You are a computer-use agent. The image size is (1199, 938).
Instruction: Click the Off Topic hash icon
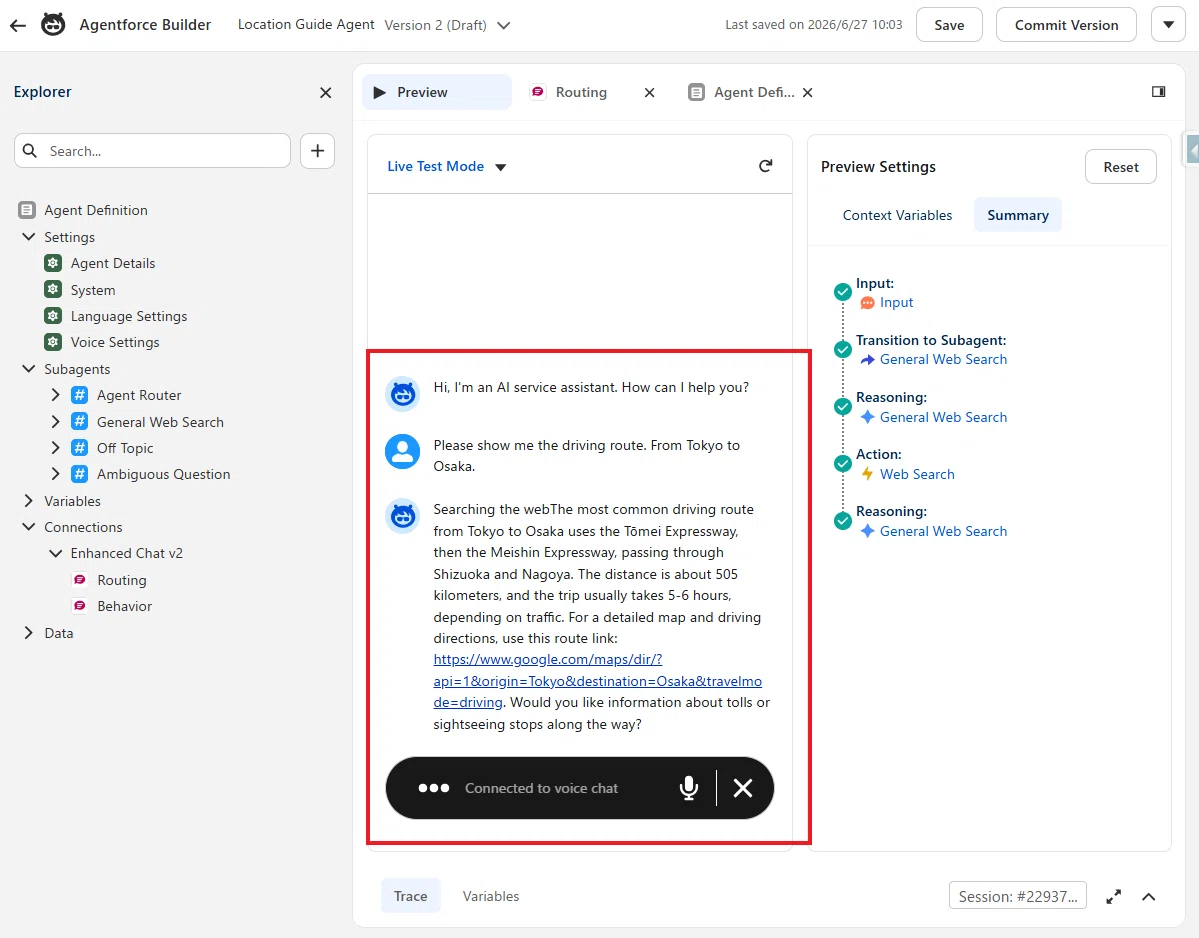(x=80, y=447)
